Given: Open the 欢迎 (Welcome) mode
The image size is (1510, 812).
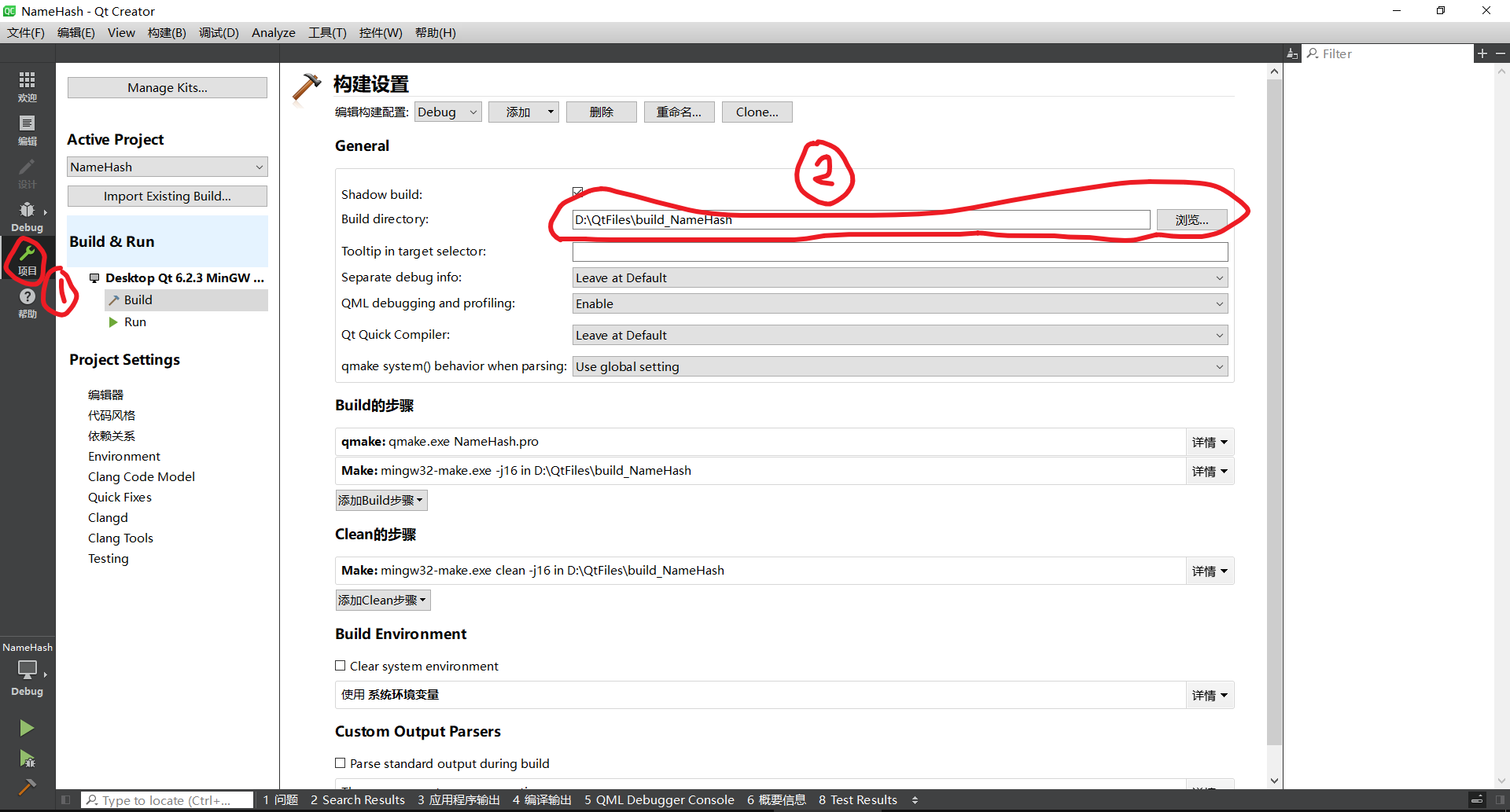Looking at the screenshot, I should point(28,85).
